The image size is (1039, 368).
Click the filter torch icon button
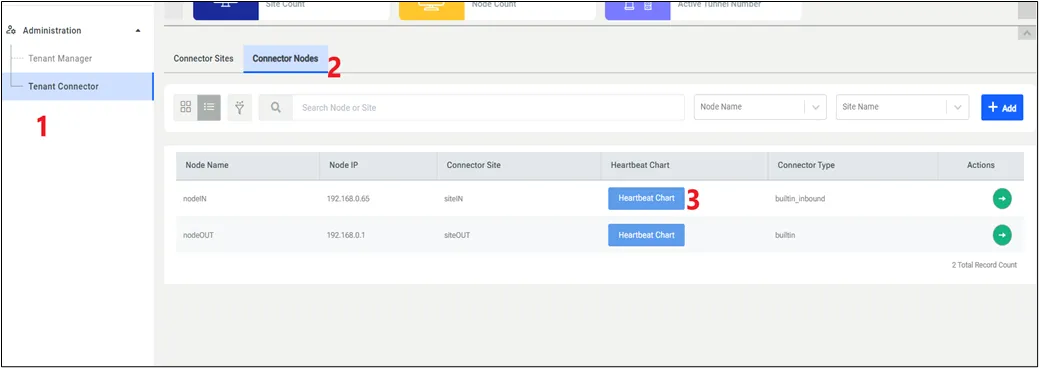click(239, 107)
